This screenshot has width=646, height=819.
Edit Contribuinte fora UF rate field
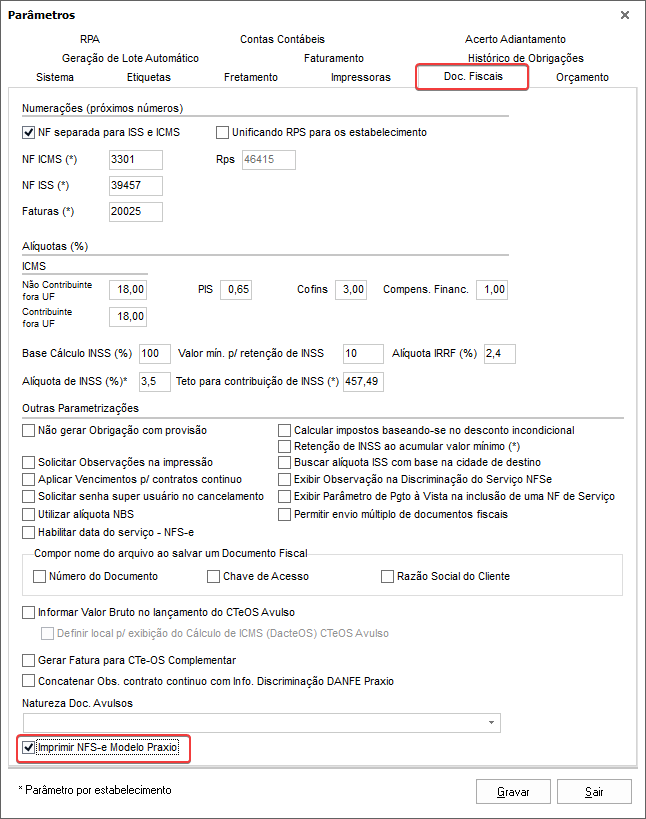[x=128, y=317]
